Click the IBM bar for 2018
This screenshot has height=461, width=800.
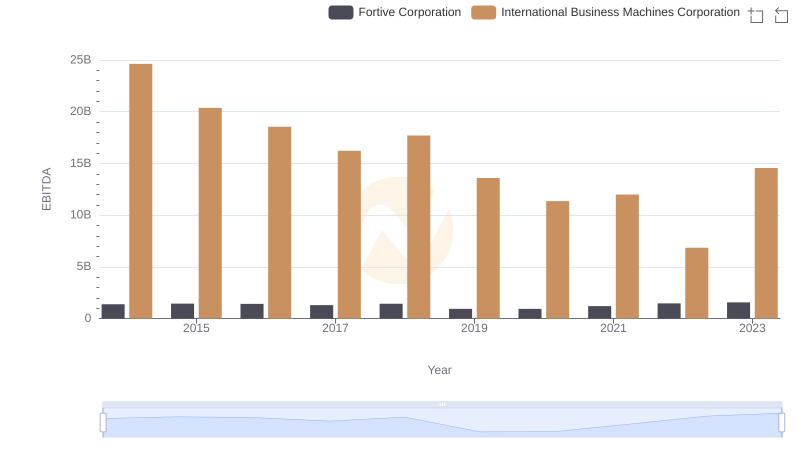click(x=419, y=227)
